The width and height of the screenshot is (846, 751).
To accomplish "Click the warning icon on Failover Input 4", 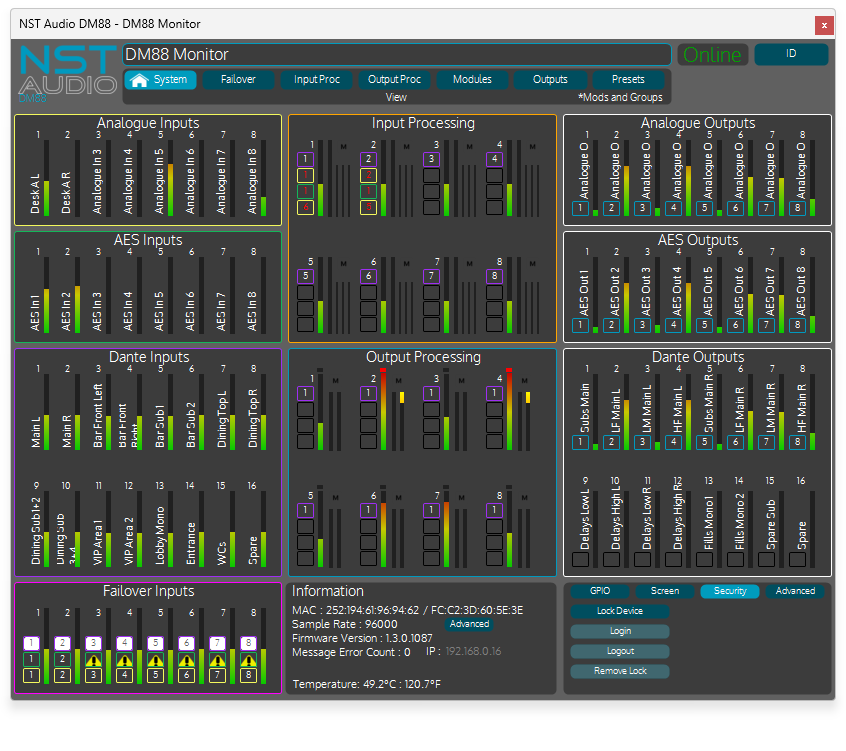I will [125, 659].
